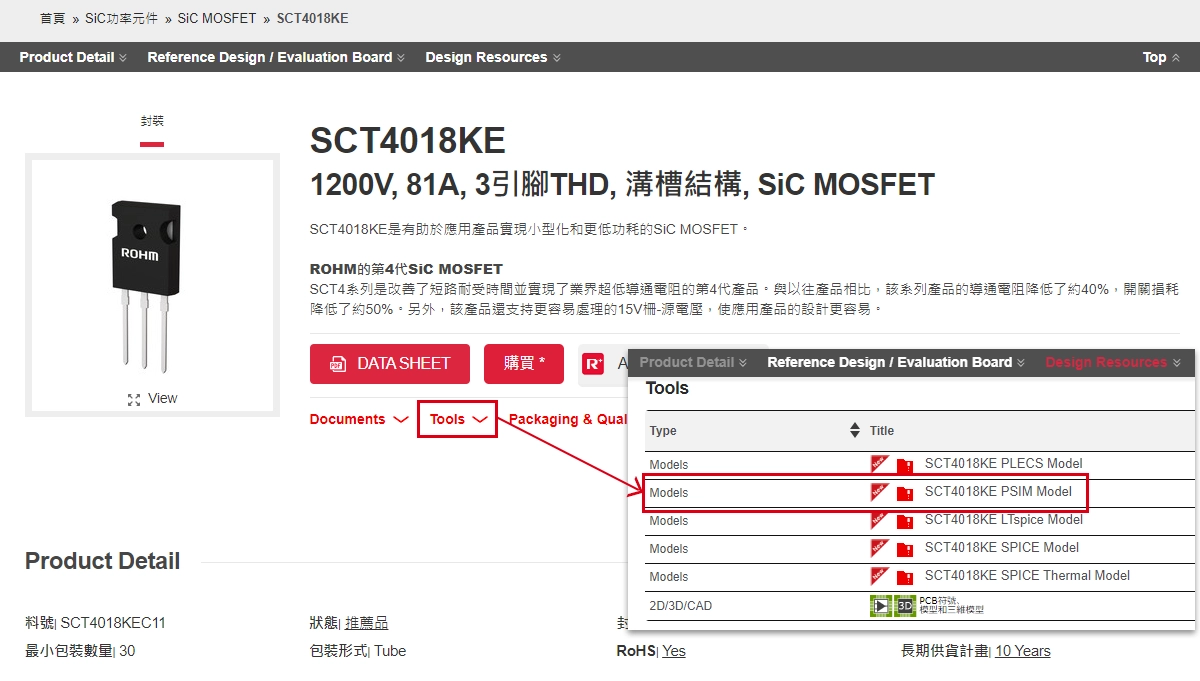Sort the Tools table by Type arrows
This screenshot has height=681, width=1200.
(855, 430)
